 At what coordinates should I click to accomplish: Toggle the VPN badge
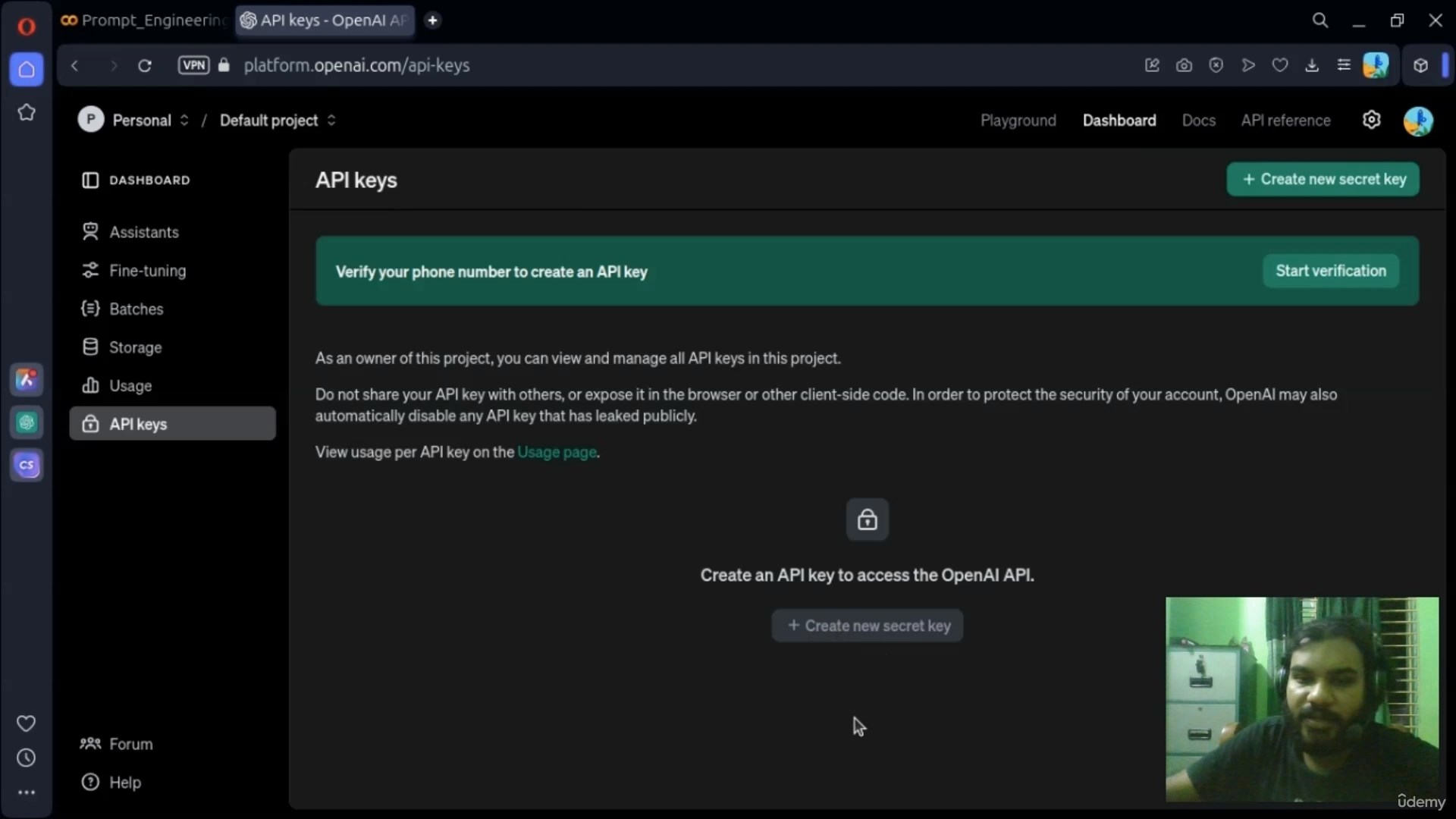pos(193,65)
